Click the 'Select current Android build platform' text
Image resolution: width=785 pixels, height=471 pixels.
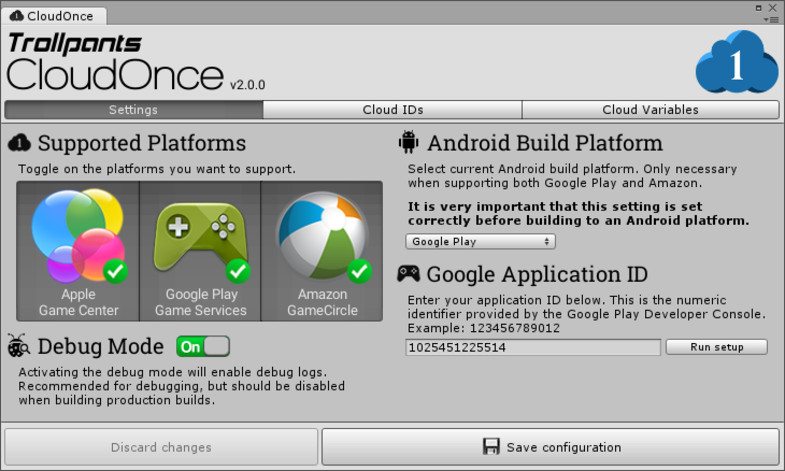pyautogui.click(x=572, y=176)
